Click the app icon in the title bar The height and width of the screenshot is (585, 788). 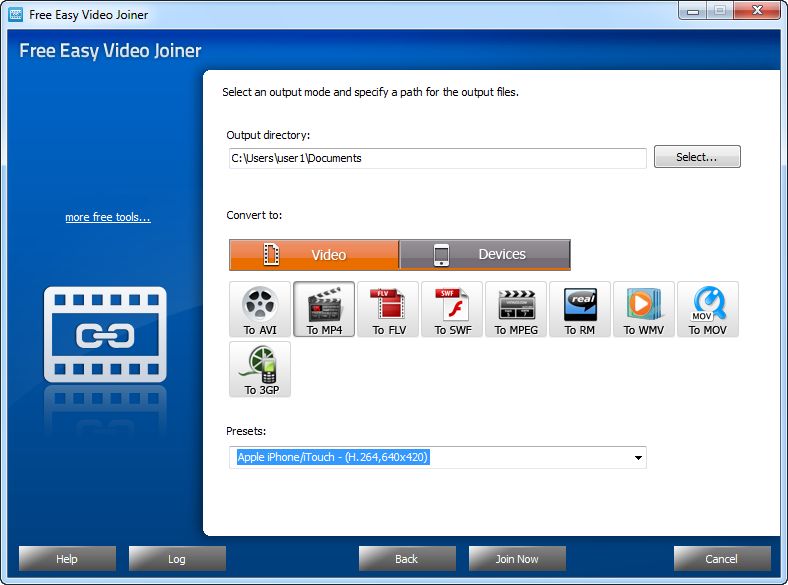click(x=16, y=15)
